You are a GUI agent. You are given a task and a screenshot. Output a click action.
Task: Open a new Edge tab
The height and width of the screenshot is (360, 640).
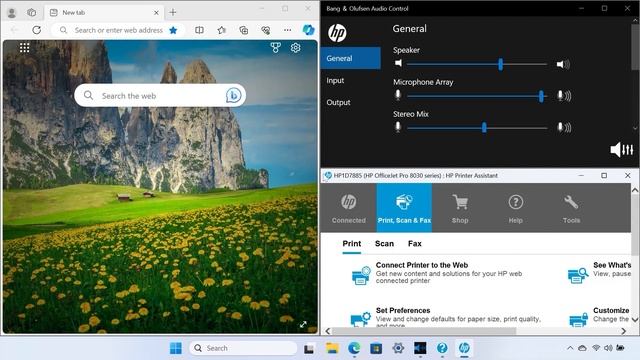(x=173, y=13)
